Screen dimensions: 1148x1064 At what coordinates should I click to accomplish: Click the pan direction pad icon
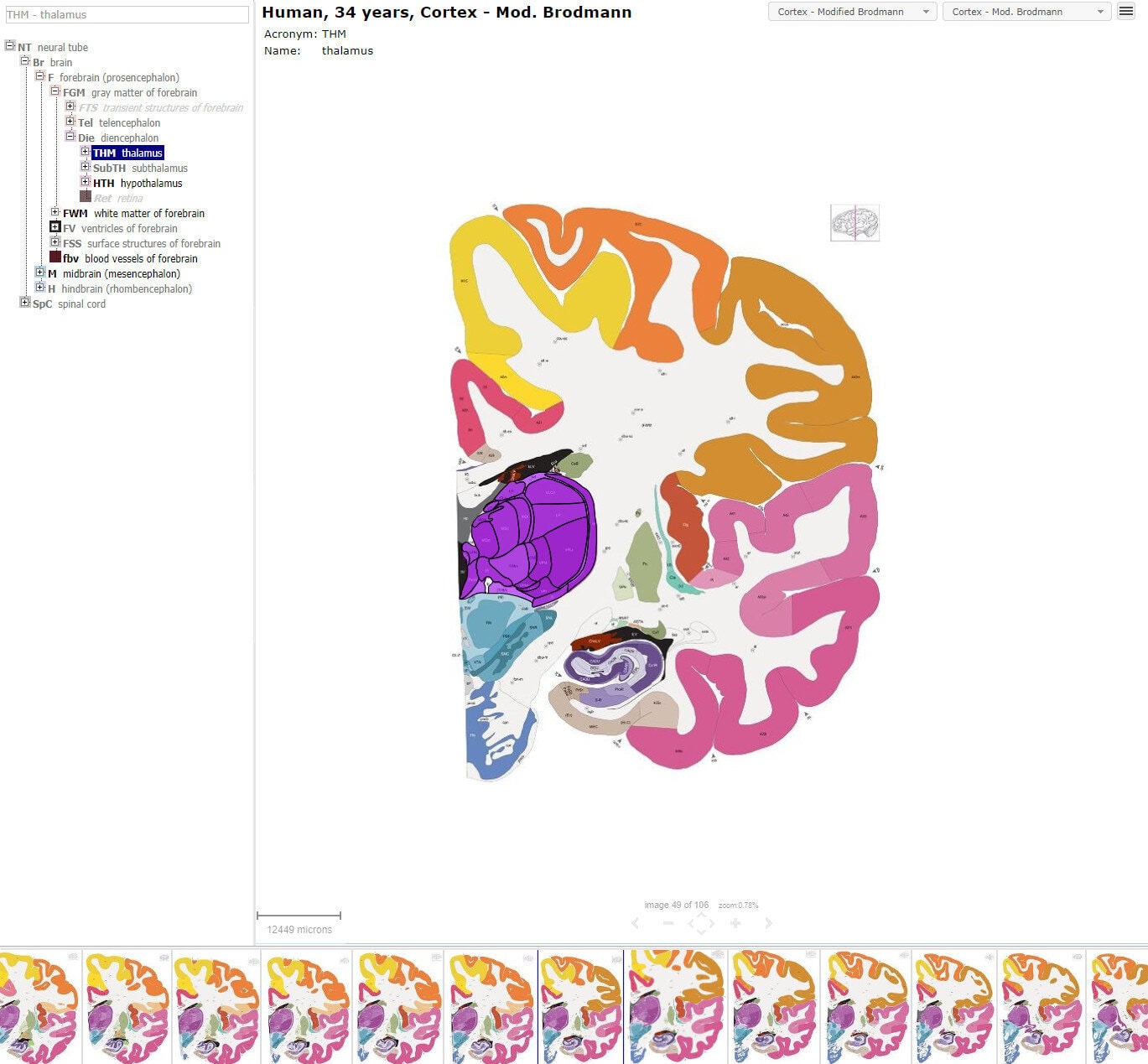(x=701, y=923)
